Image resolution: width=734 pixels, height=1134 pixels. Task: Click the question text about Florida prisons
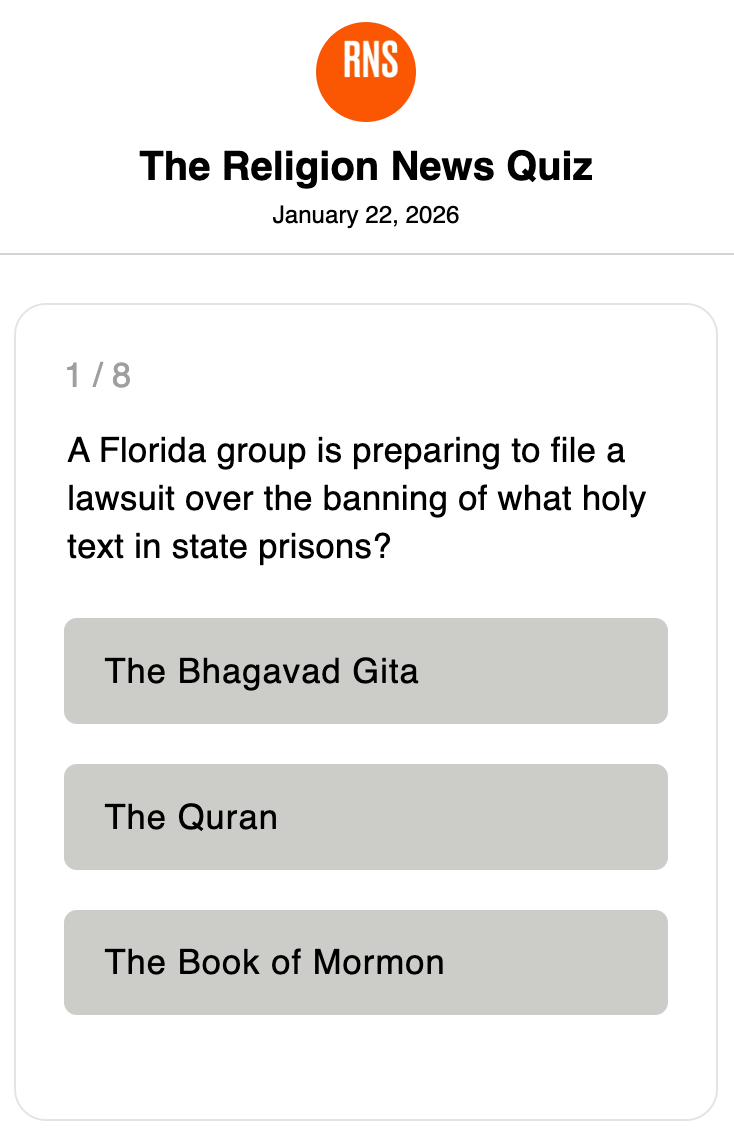pyautogui.click(x=356, y=499)
